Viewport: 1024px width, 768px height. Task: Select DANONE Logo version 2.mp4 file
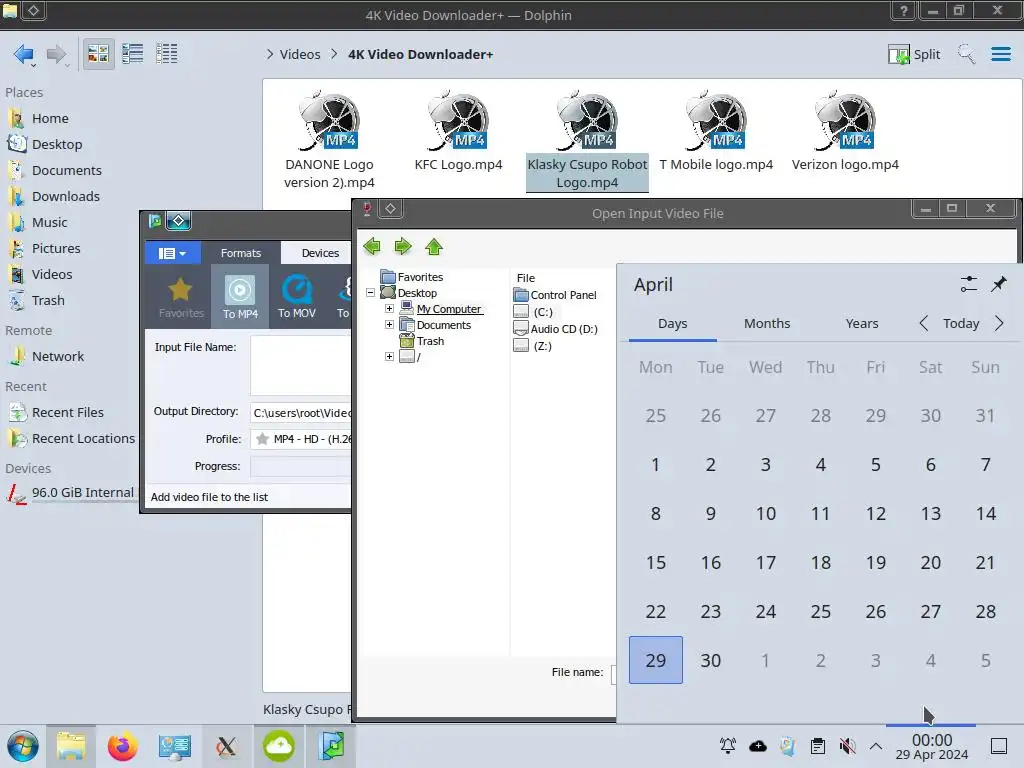(329, 140)
